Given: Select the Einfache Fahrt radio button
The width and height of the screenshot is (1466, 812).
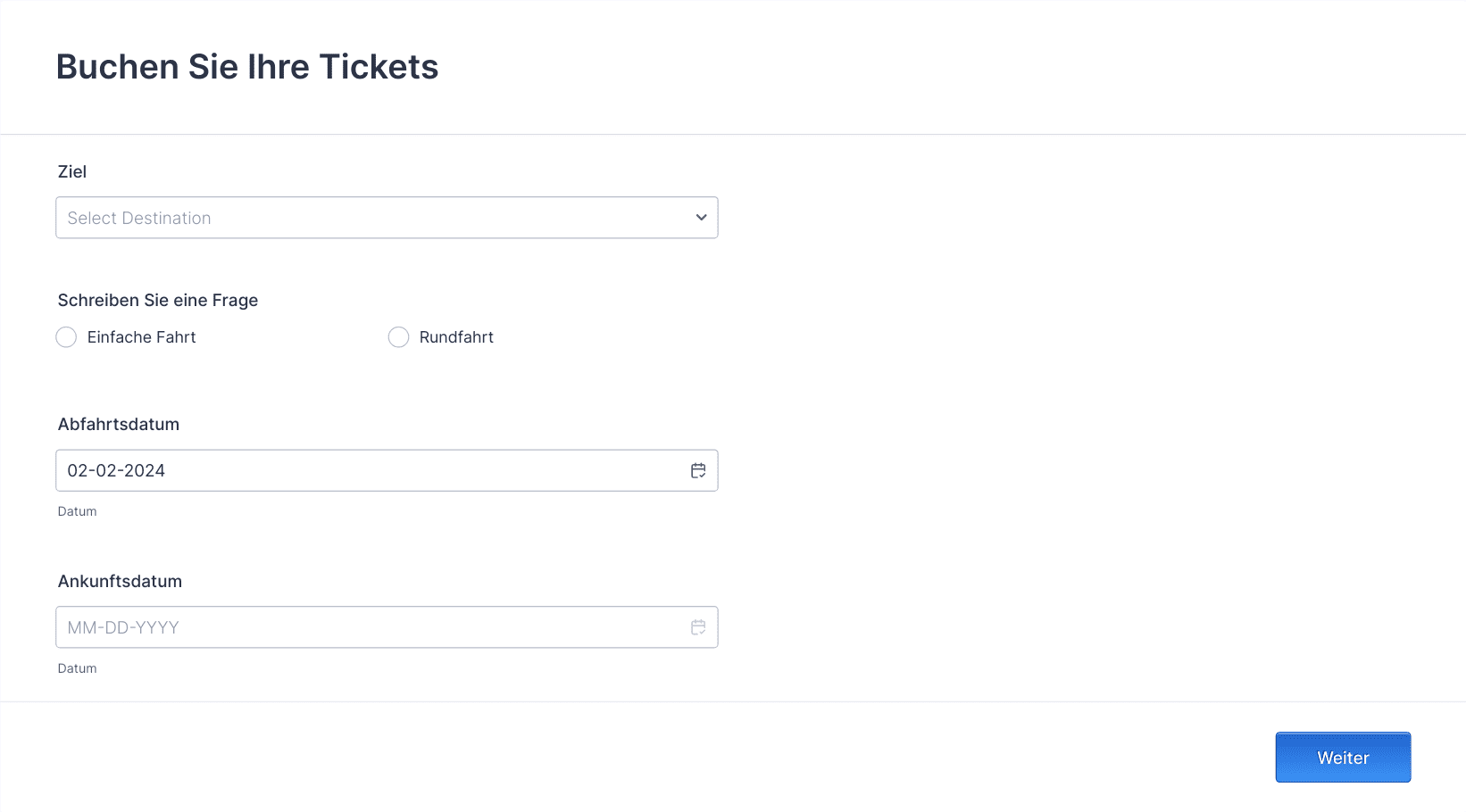Looking at the screenshot, I should click(x=66, y=337).
